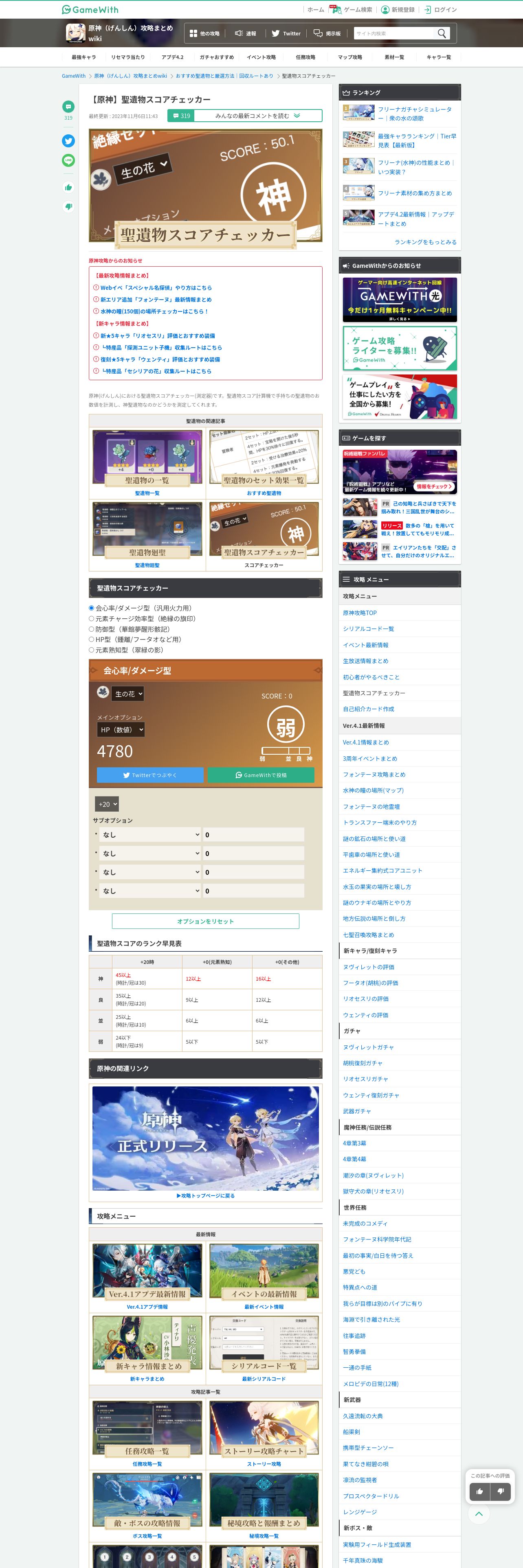Click the flower artifact icon in checker

pos(103,692)
